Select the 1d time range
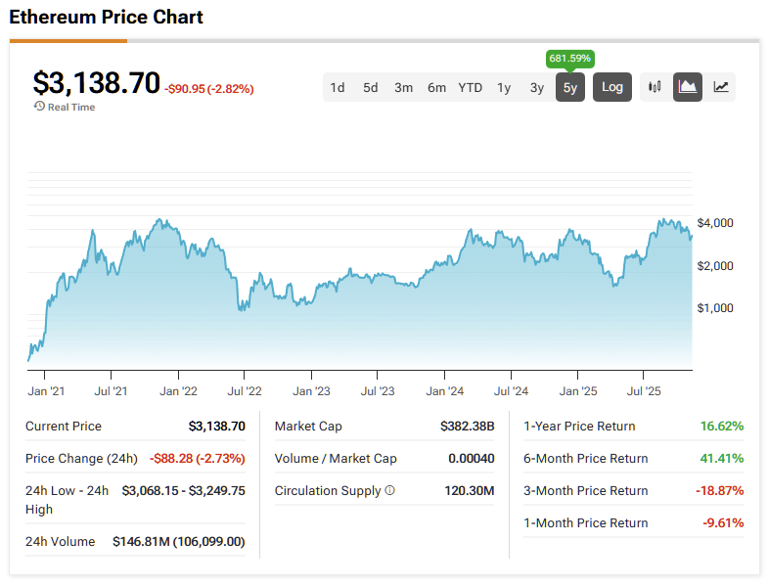This screenshot has width=768, height=586. pyautogui.click(x=338, y=87)
